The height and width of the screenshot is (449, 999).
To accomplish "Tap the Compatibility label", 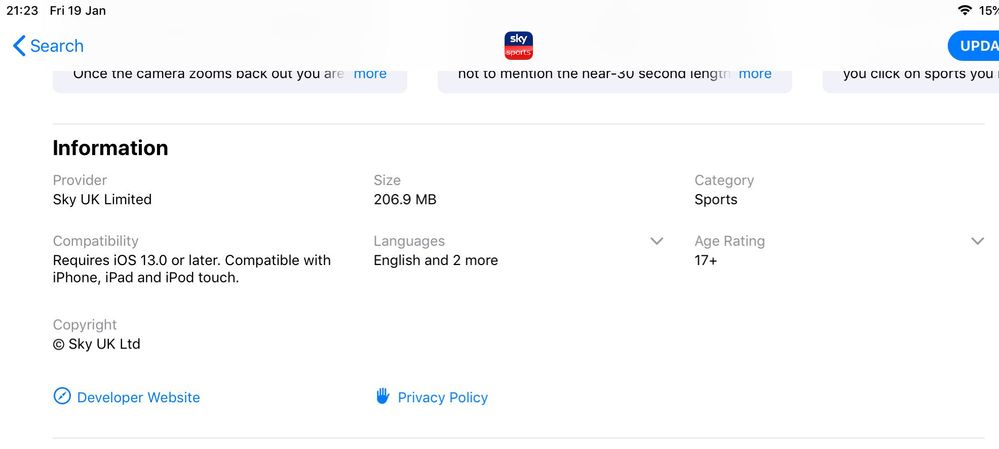I will coord(96,241).
